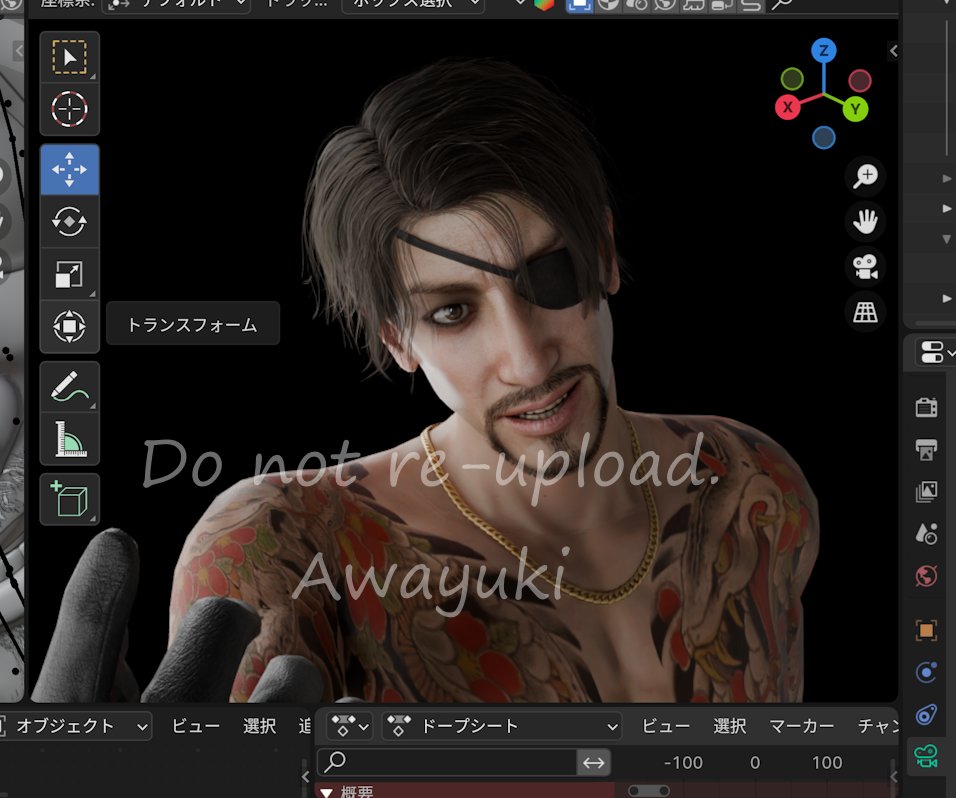Screen dimensions: 956x798
Task: Open the dope sheet 選択 menu
Action: 730,726
